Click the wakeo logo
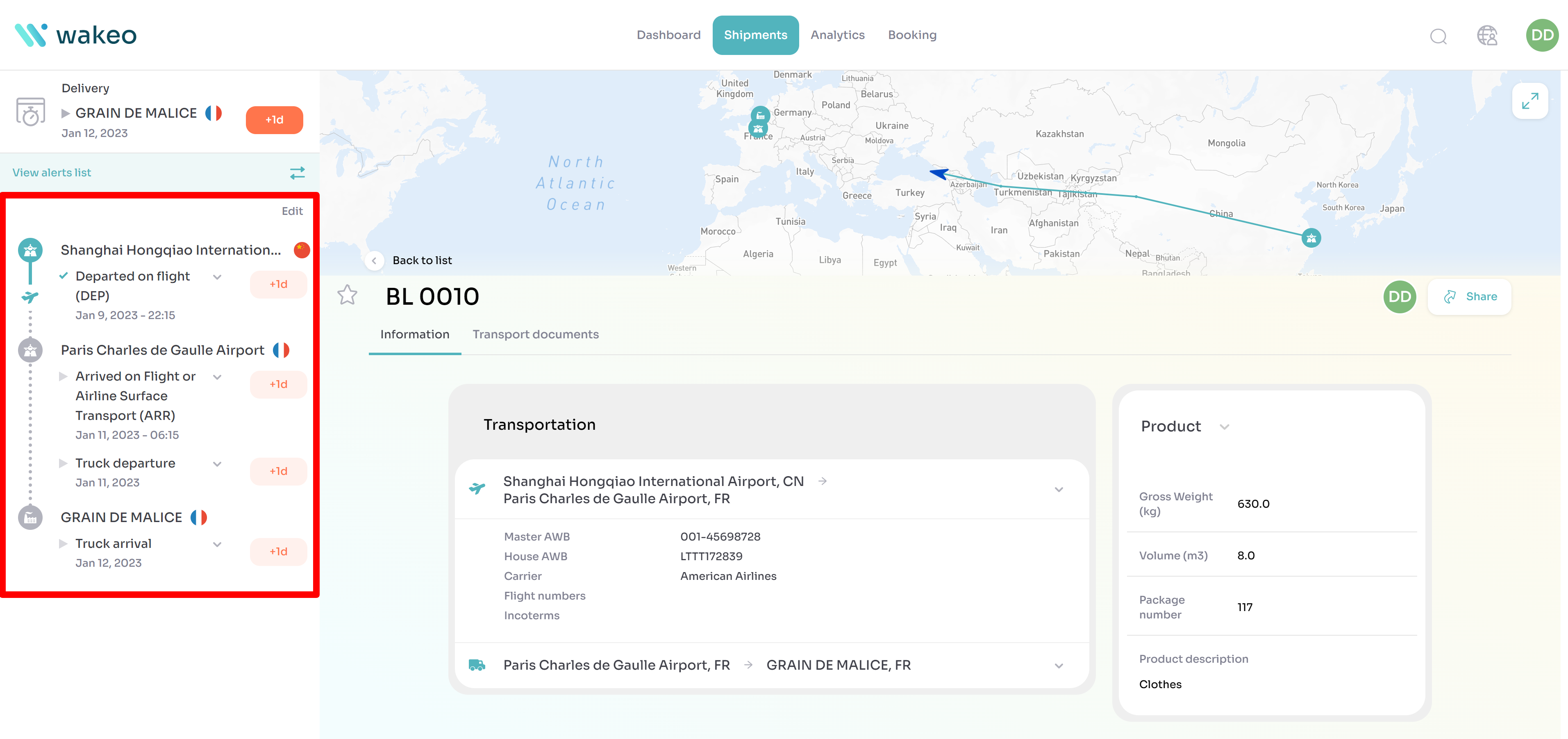The width and height of the screenshot is (1568, 739). [x=75, y=35]
